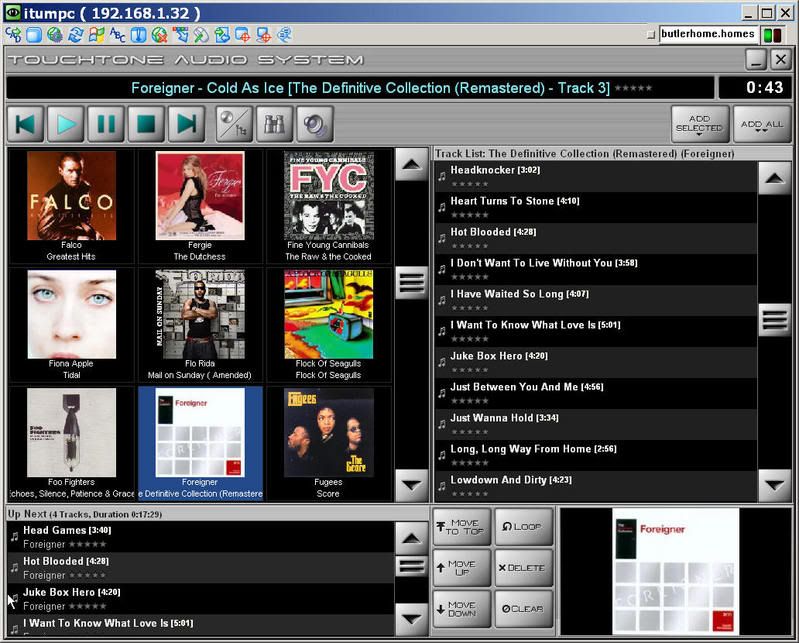Click the now-playing star rating
This screenshot has height=643, width=799.
point(633,88)
